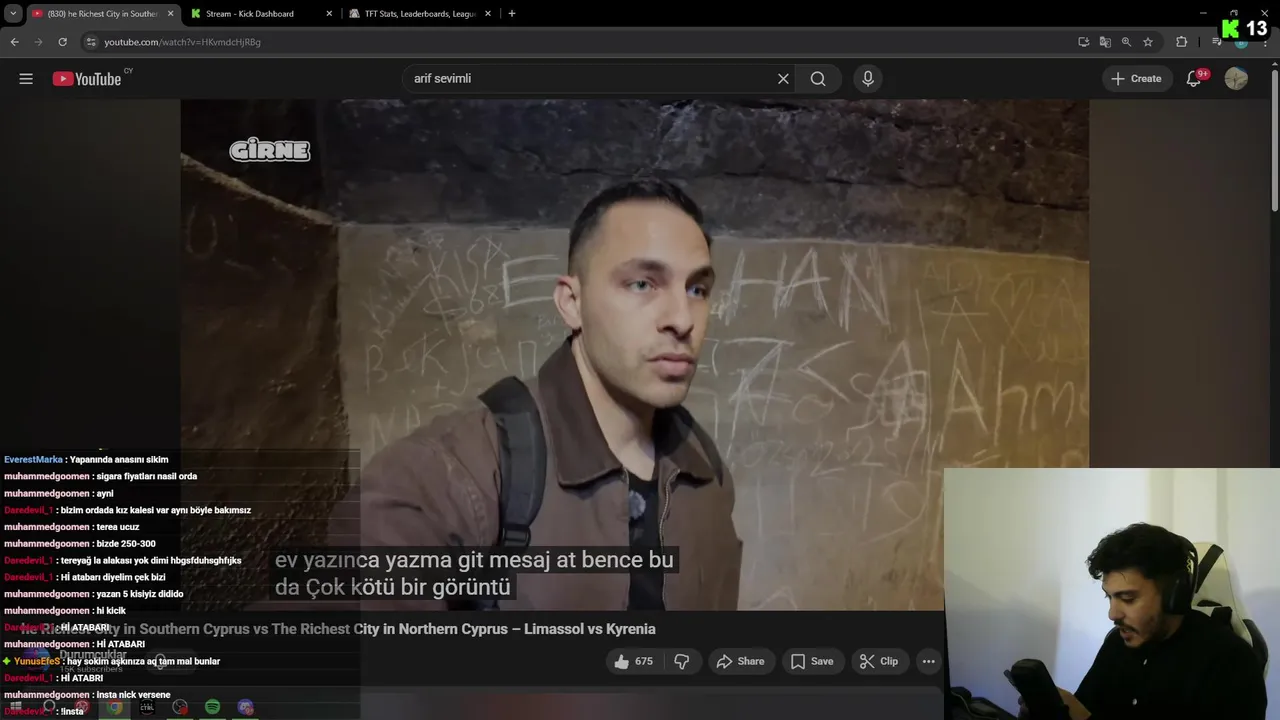Open Chrome from the taskbar

pyautogui.click(x=115, y=707)
